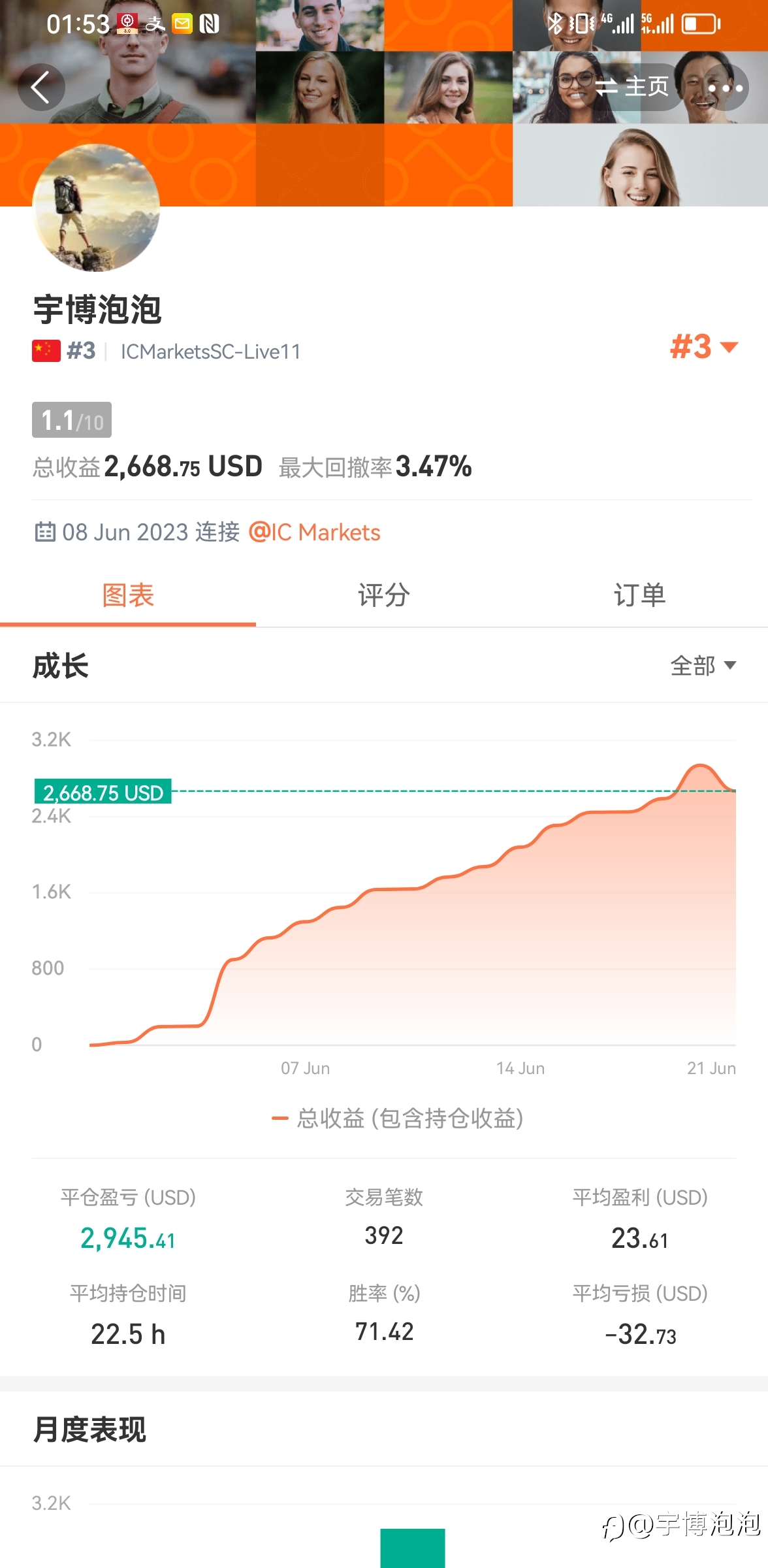Tap the 2,668.75 USD chart value label
The height and width of the screenshot is (1568, 768).
click(x=103, y=792)
